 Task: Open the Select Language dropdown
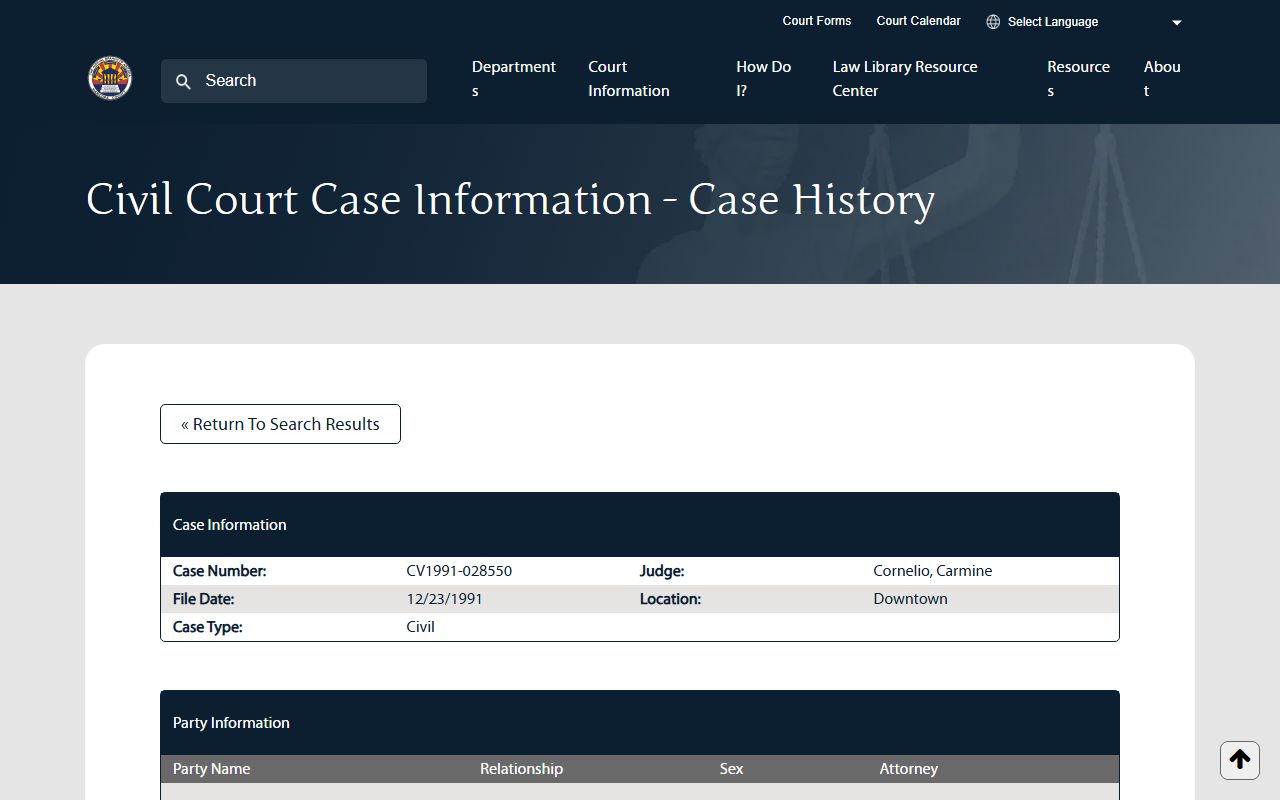pos(1085,22)
